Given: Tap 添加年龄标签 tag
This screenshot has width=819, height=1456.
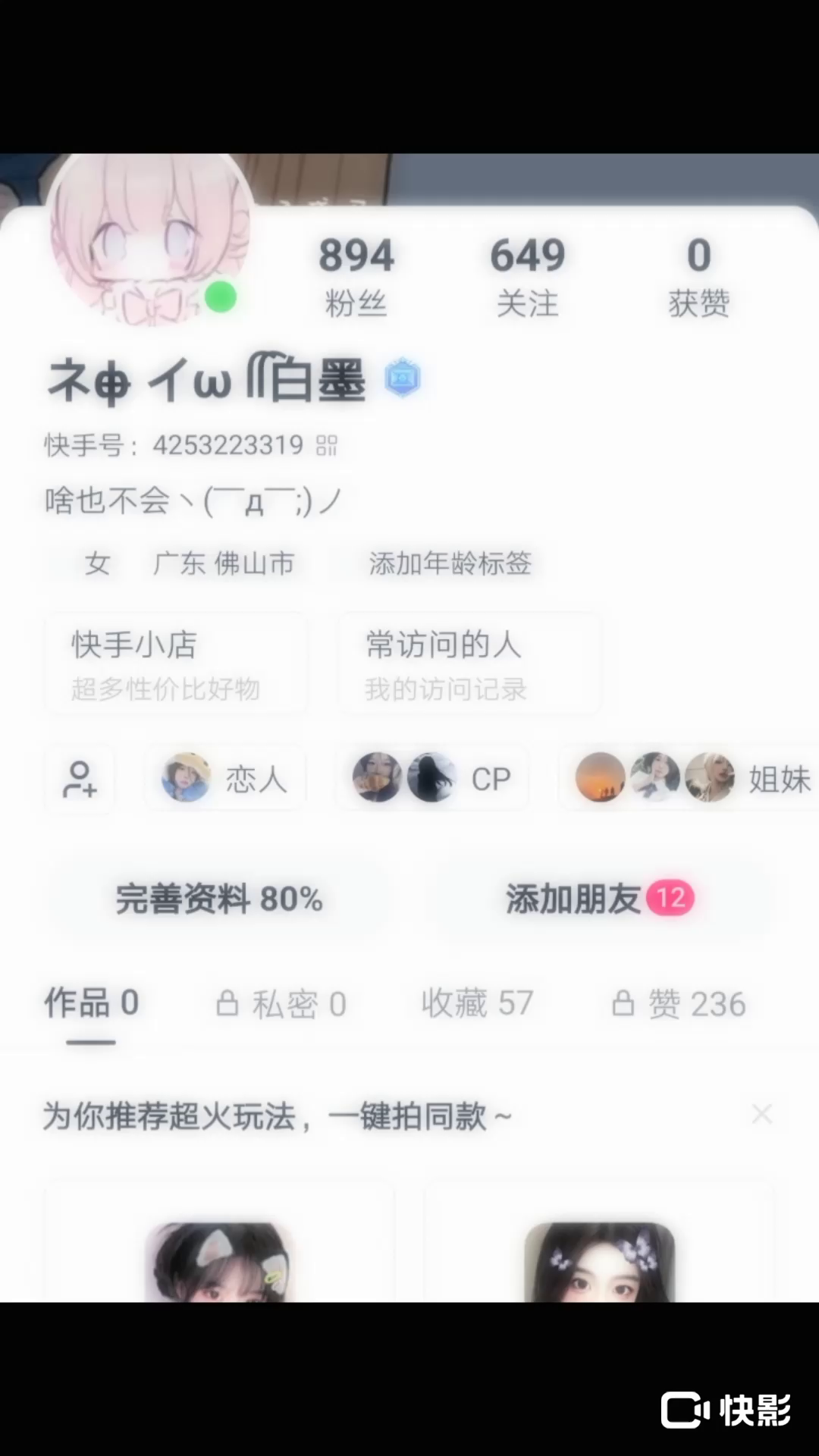Looking at the screenshot, I should pos(450,563).
